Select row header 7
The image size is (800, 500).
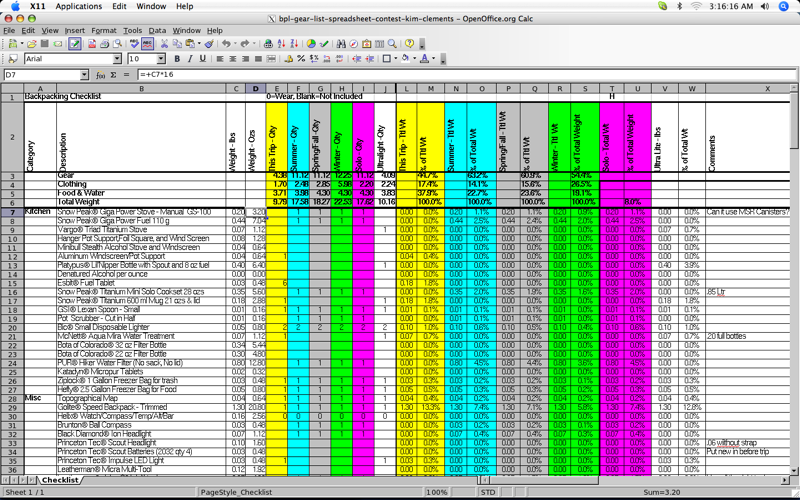[x=12, y=212]
